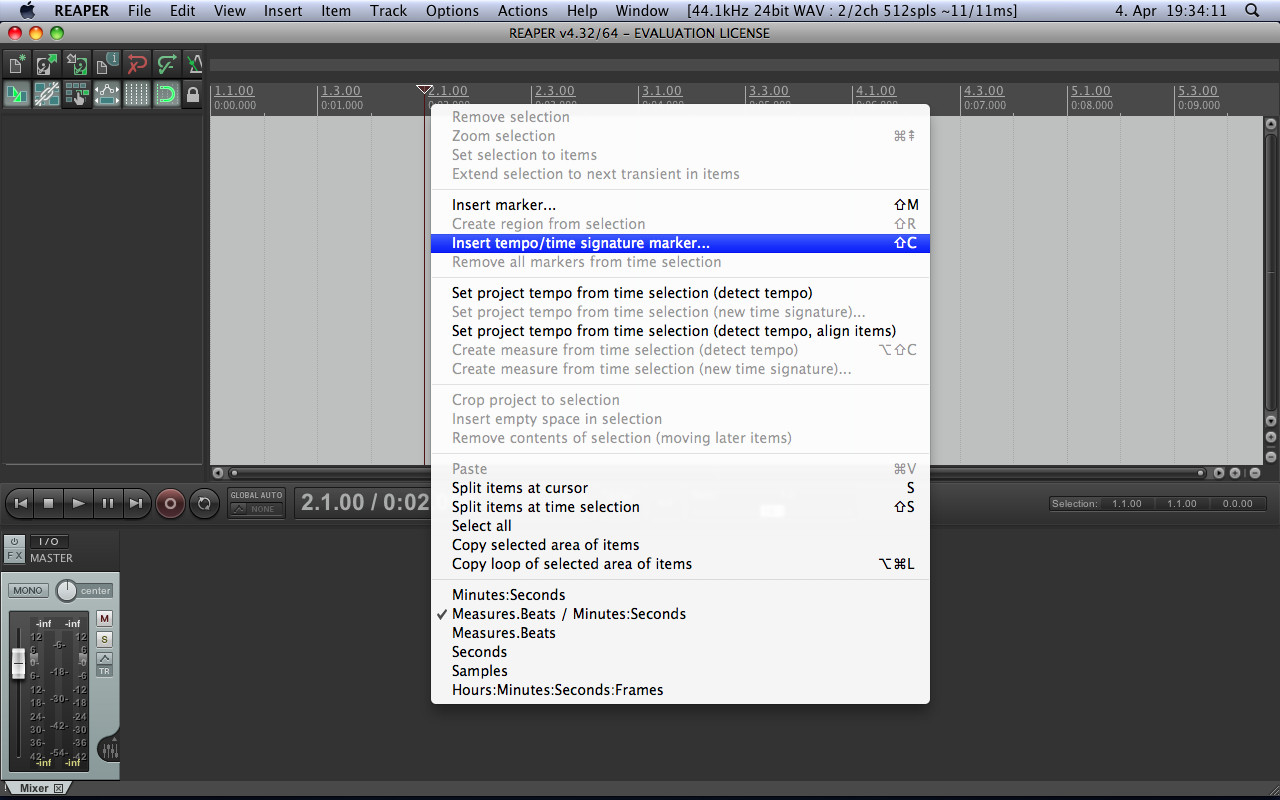The height and width of the screenshot is (800, 1280).
Task: Select Measures.Beats / Minutes:Seconds format
Action: [680, 614]
